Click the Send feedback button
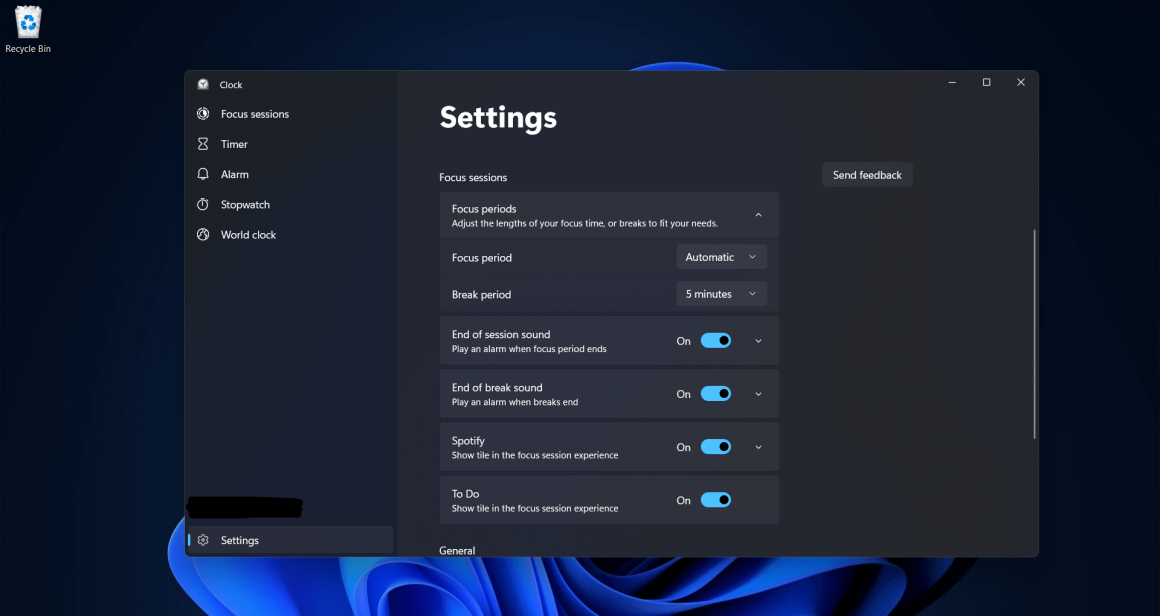This screenshot has height=616, width=1160. [866, 174]
